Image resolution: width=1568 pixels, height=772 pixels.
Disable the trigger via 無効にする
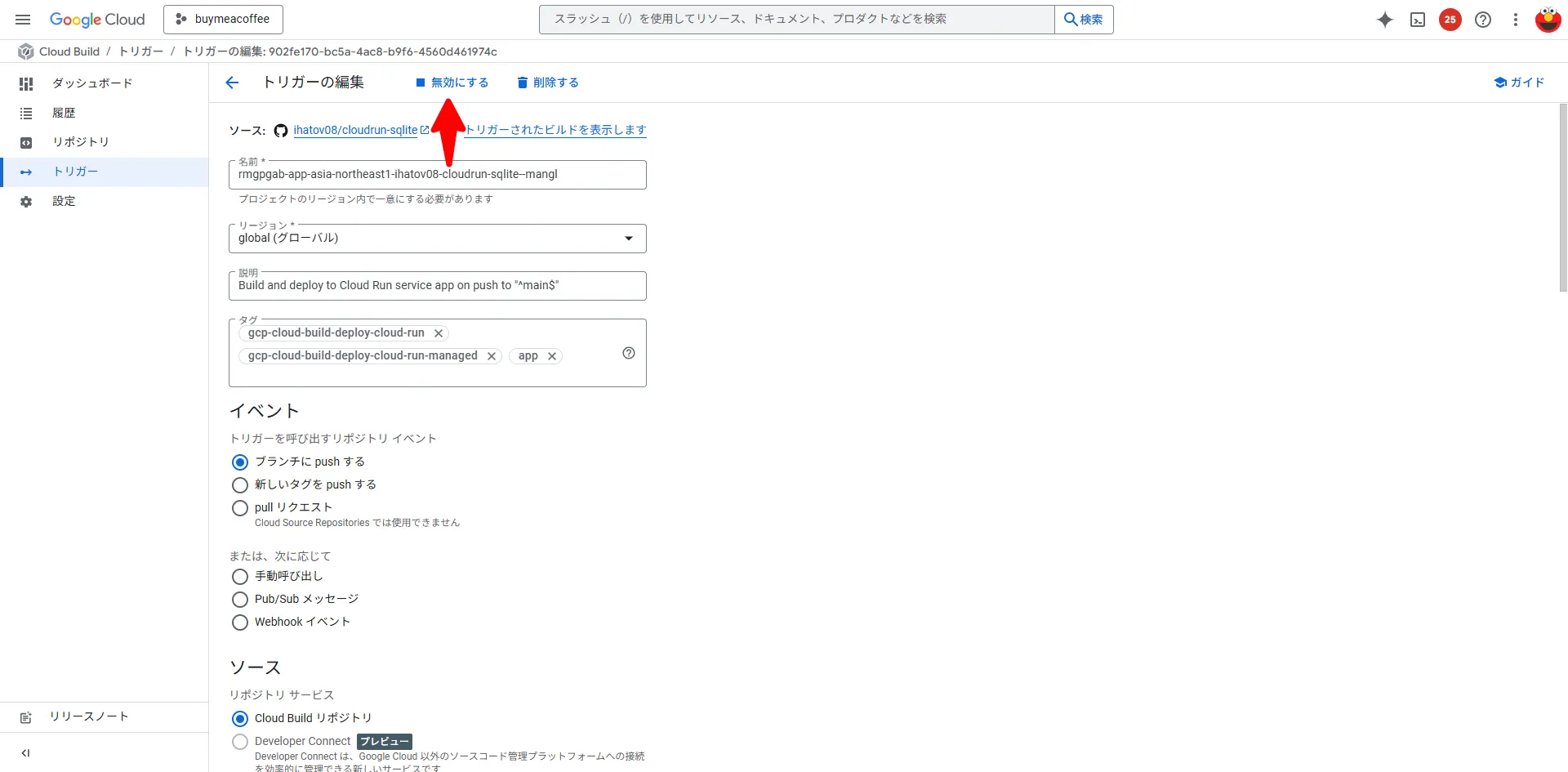click(x=452, y=82)
